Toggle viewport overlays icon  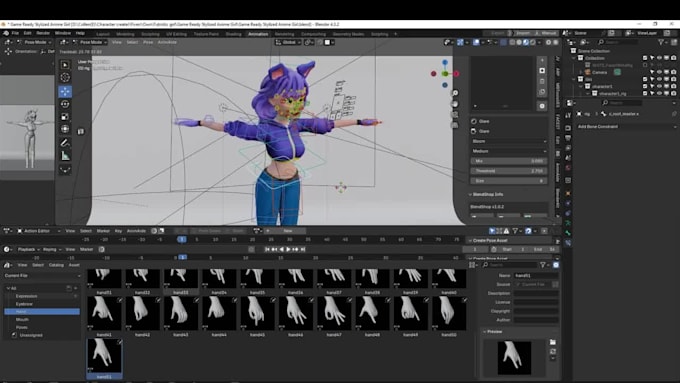click(476, 43)
